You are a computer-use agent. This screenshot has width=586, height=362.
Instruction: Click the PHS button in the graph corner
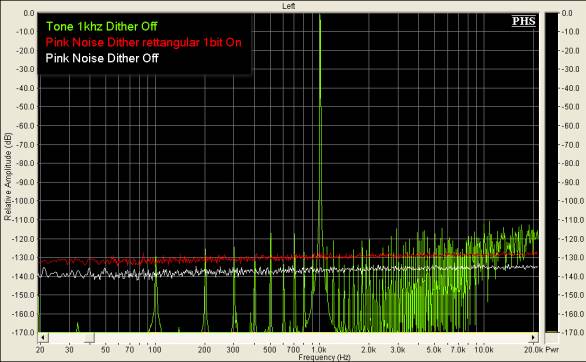tap(524, 21)
